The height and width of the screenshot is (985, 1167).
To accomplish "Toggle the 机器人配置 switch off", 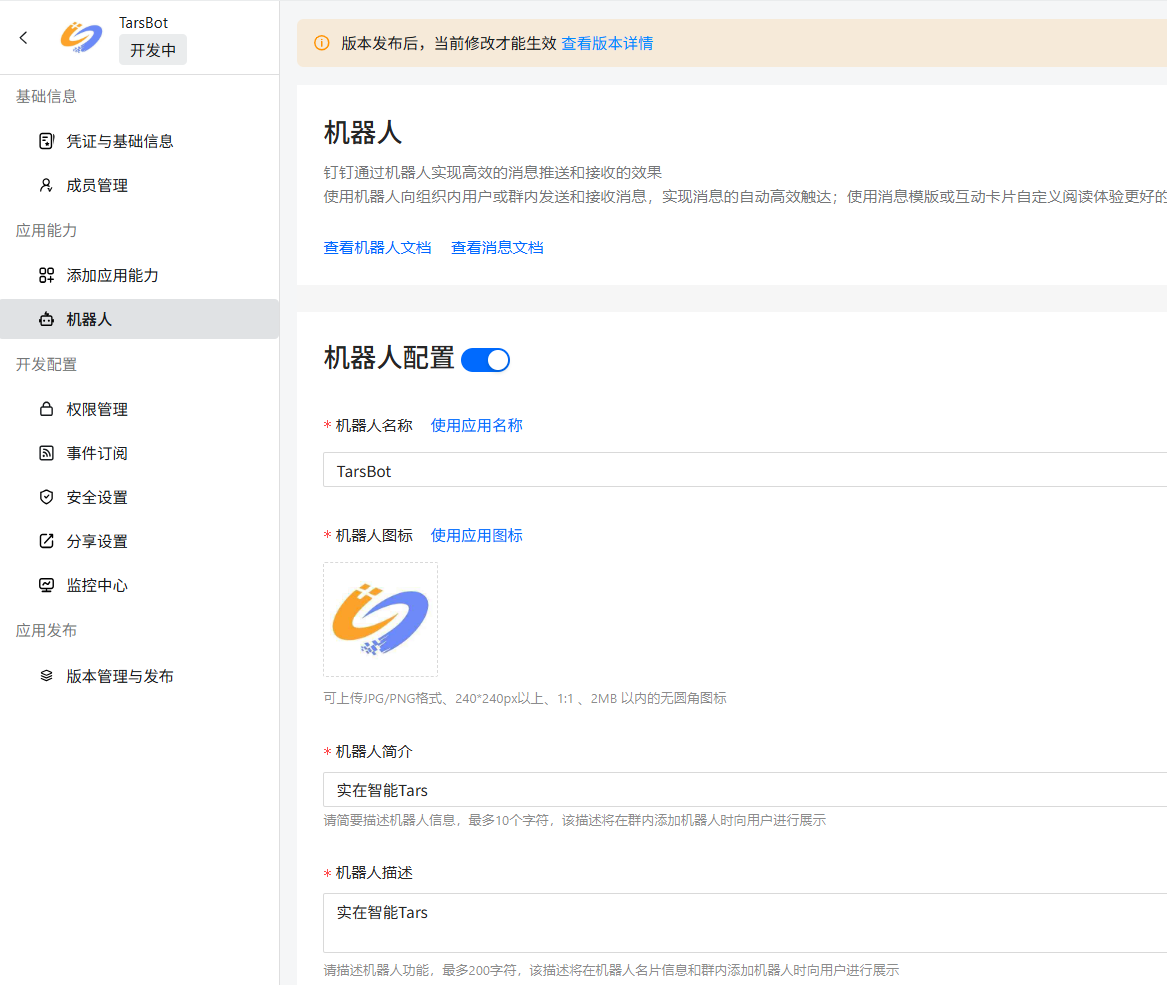I will pos(486,360).
